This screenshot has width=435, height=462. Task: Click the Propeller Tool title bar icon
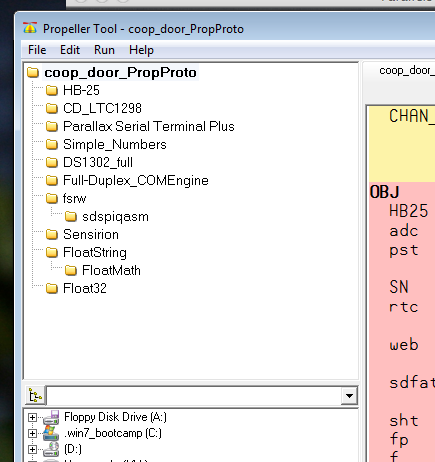point(30,29)
